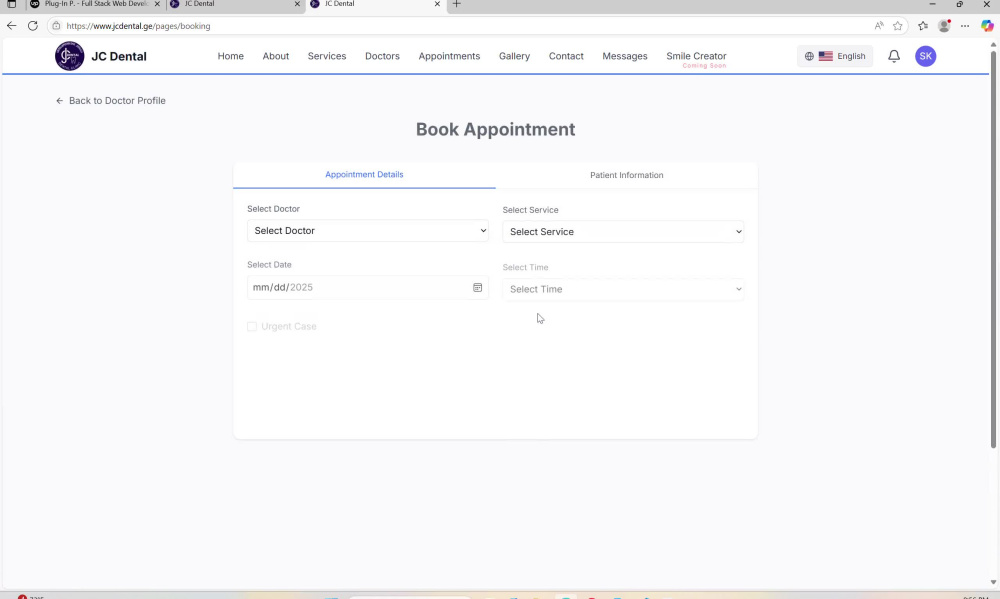The image size is (1000, 599).
Task: Click the JC Dental logo icon
Action: [70, 56]
